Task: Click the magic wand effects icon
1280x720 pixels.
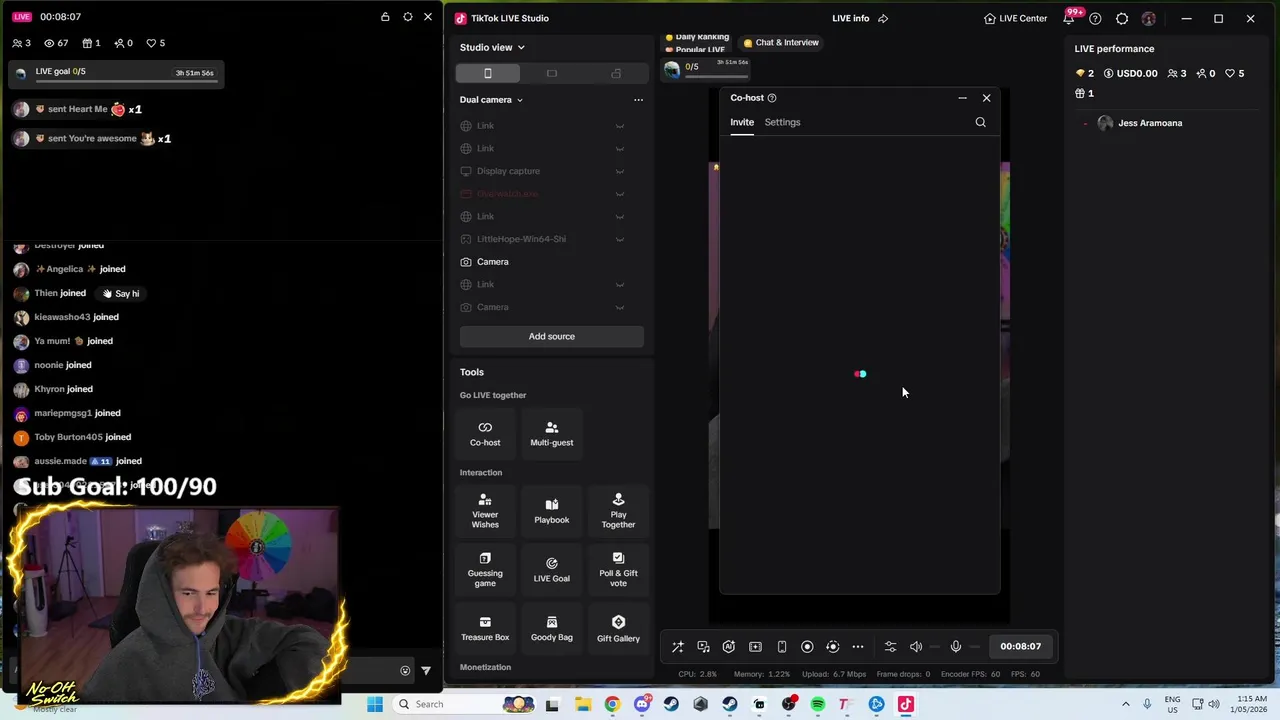Action: coord(677,647)
